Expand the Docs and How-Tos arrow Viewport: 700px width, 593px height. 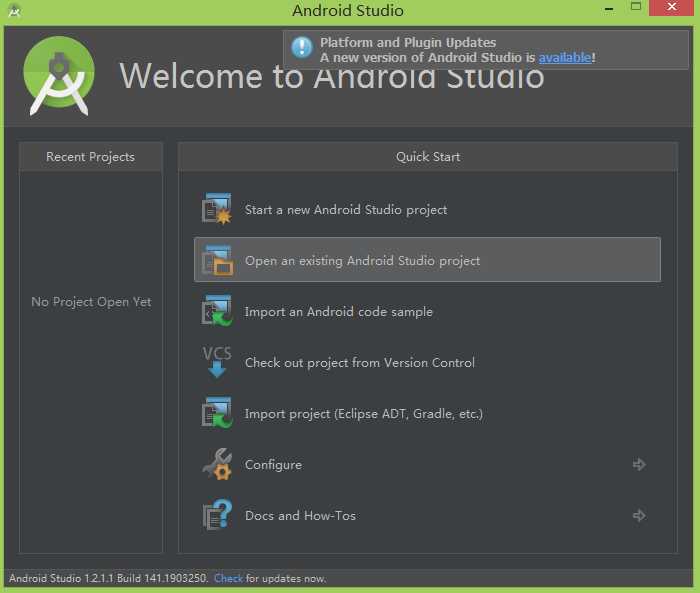(x=639, y=515)
